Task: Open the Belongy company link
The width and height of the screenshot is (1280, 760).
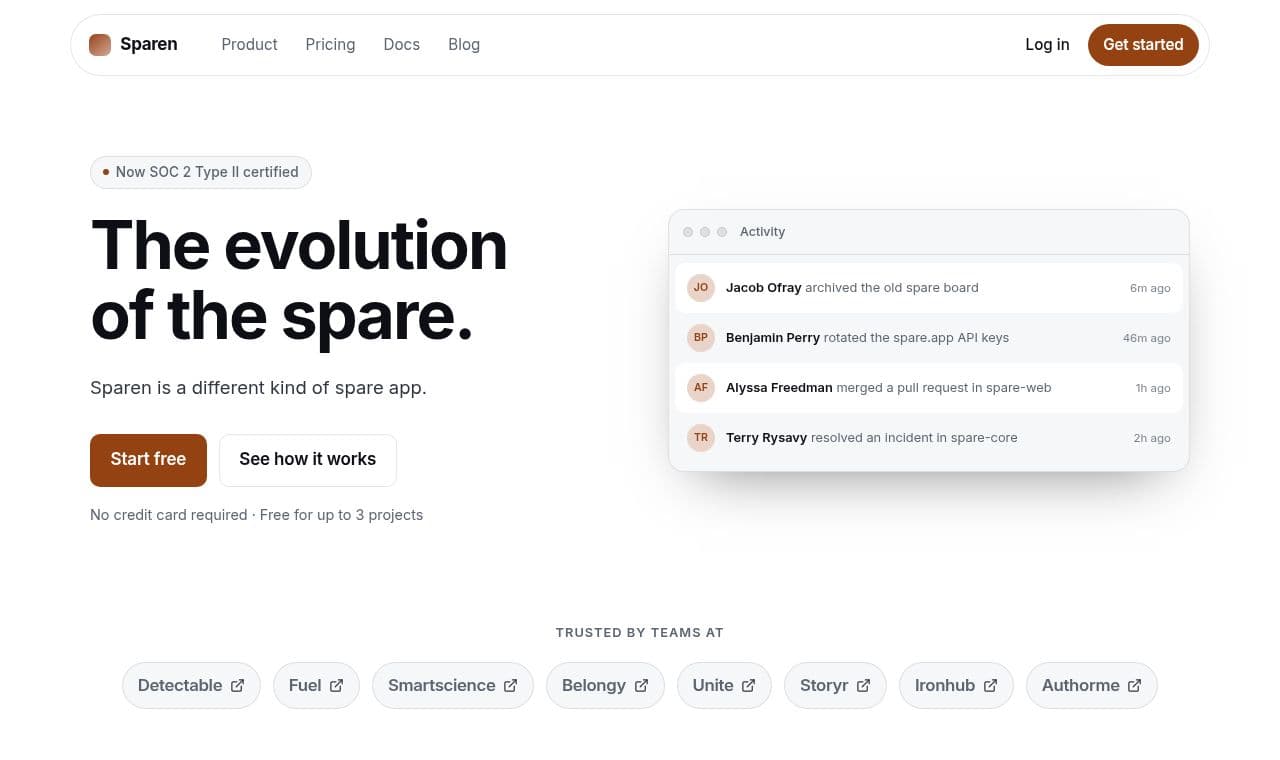Action: coord(605,686)
